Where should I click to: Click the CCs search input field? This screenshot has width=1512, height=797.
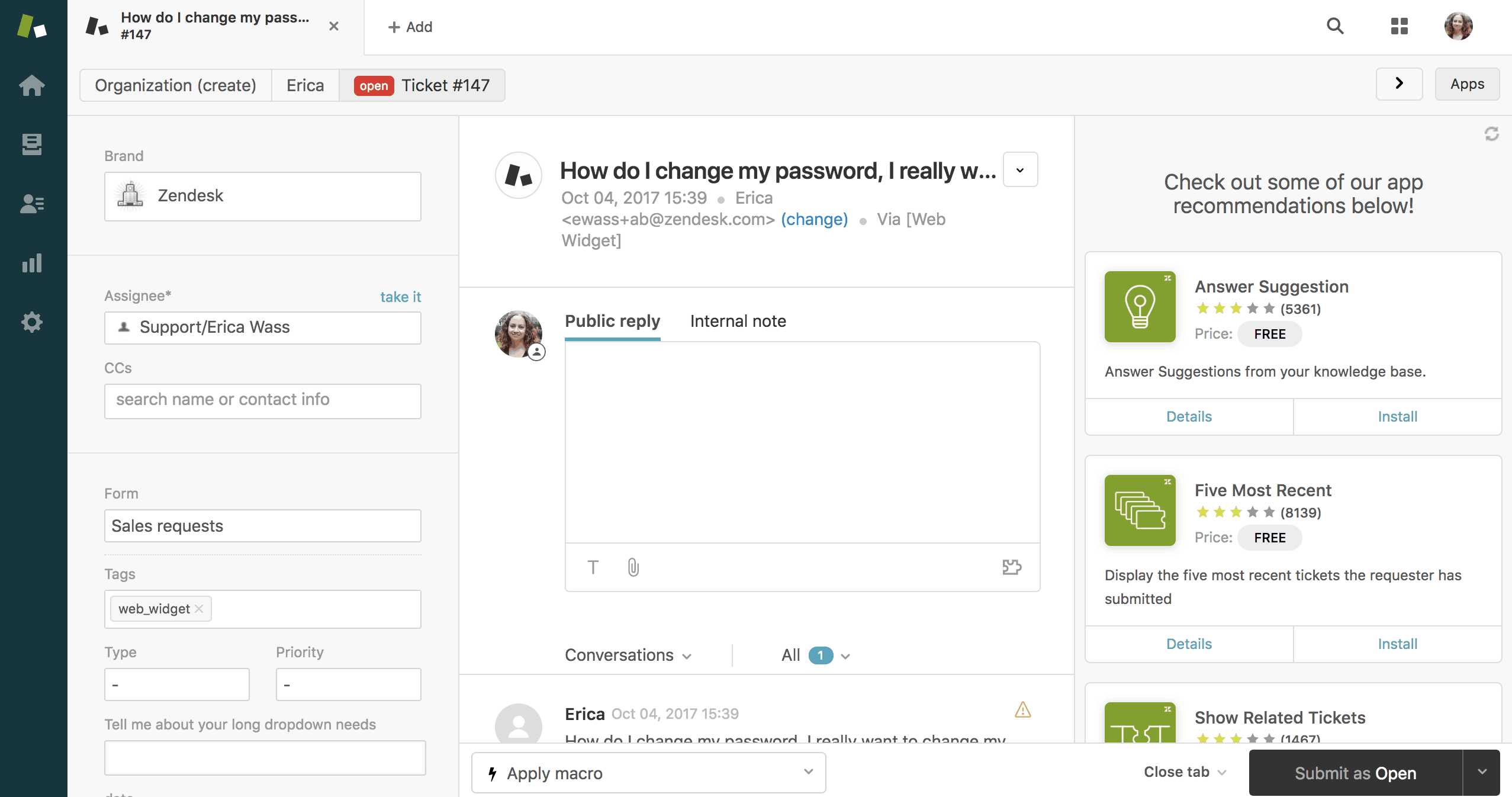[263, 398]
